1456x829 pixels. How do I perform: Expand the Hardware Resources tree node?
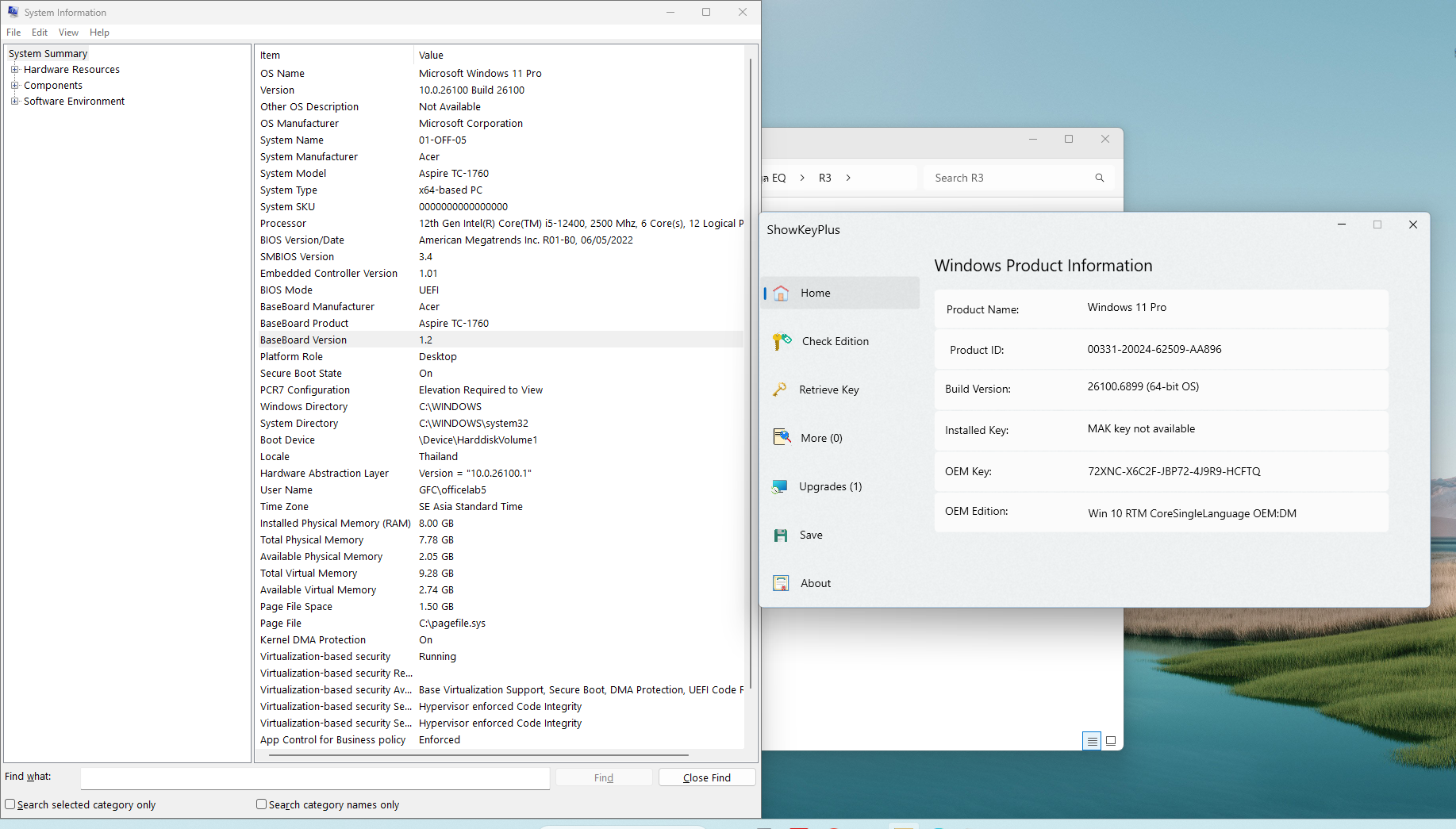tap(14, 70)
